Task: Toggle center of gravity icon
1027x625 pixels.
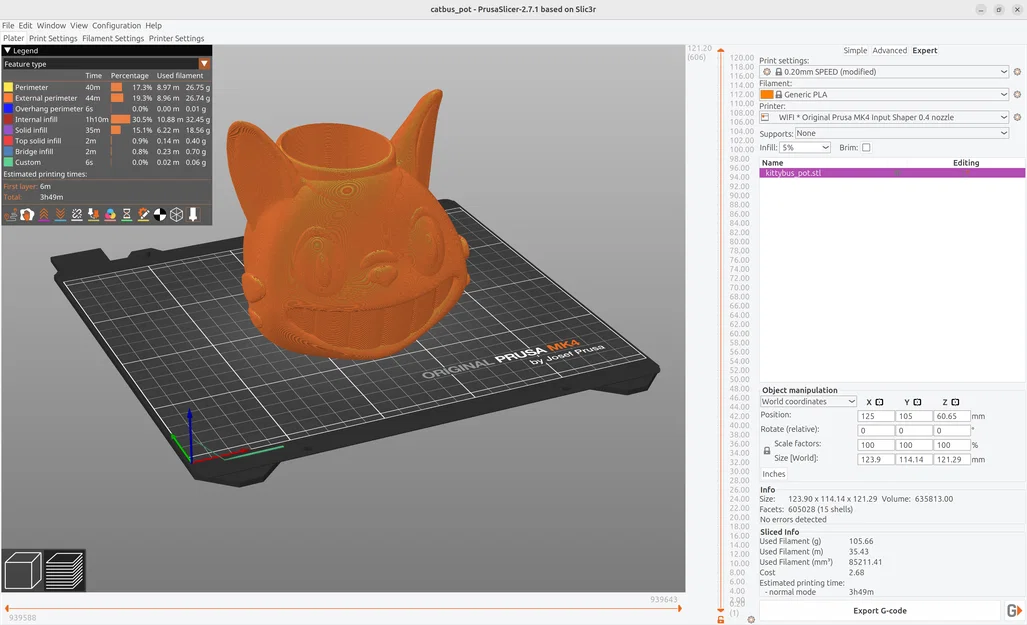Action: 160,215
